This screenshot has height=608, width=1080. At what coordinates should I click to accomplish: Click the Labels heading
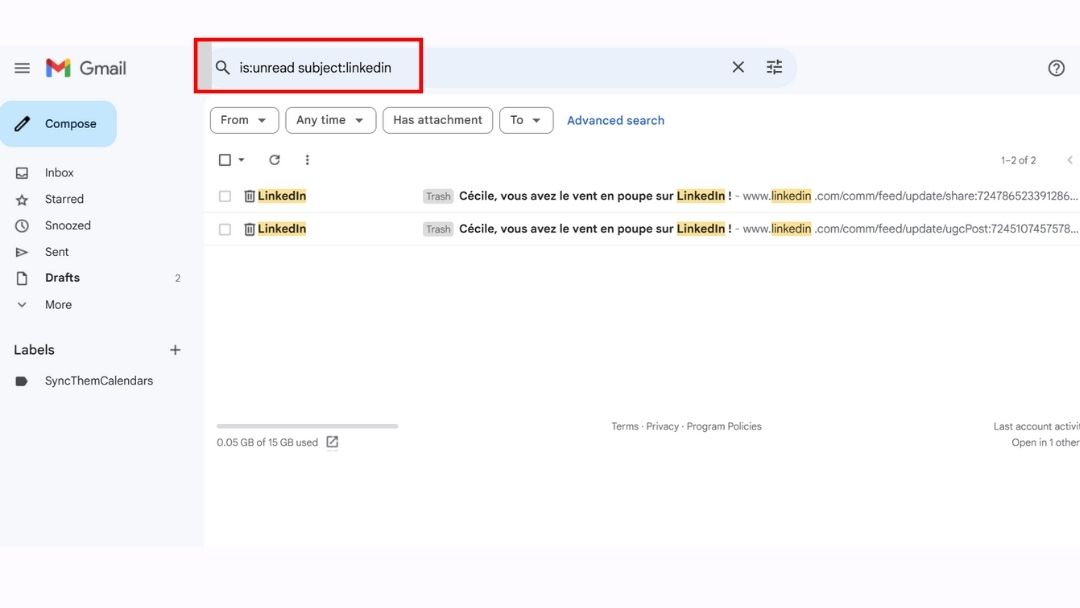34,350
